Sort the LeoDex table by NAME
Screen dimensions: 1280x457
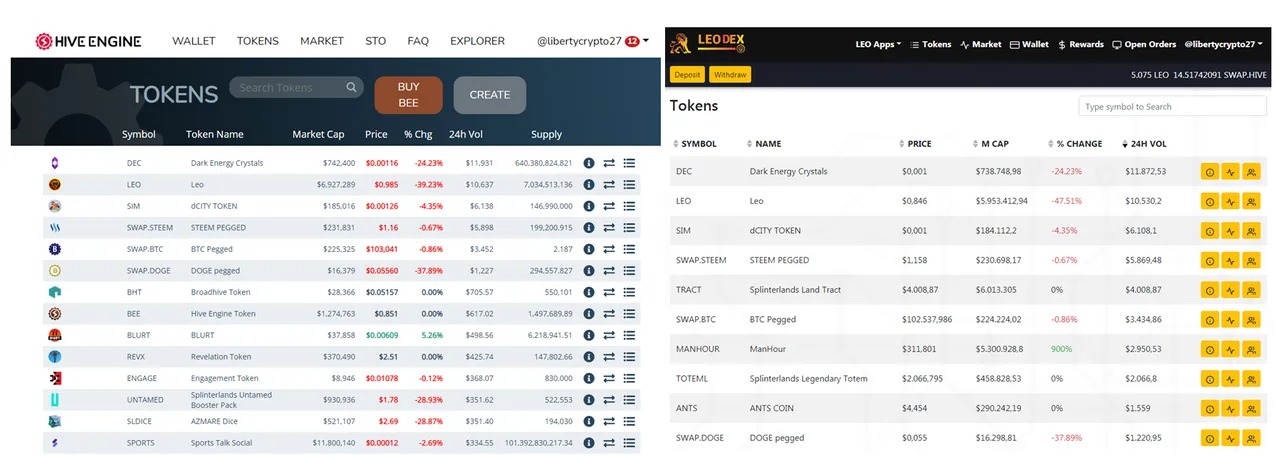[x=764, y=144]
